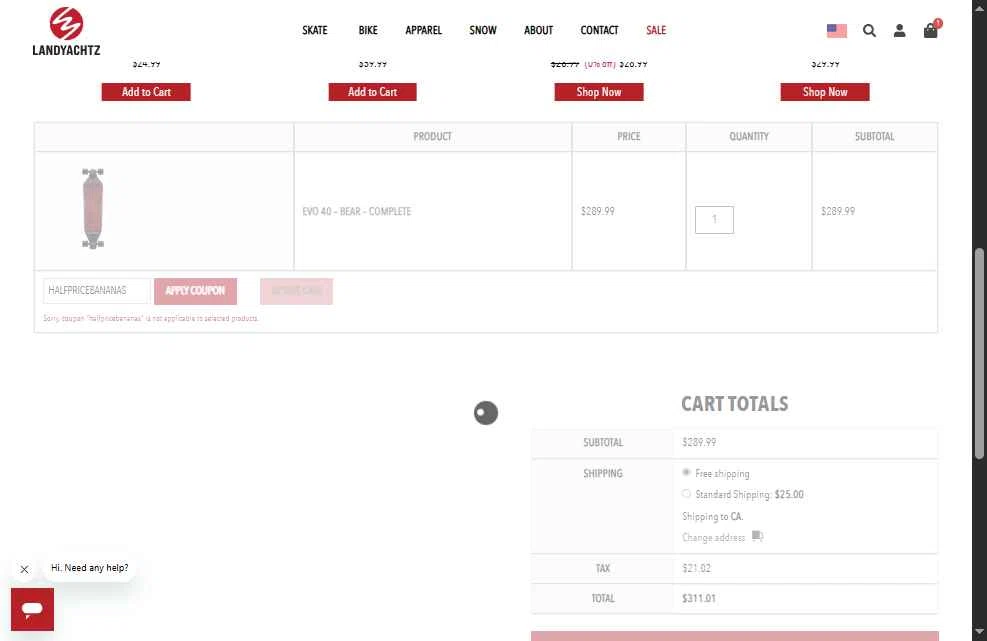This screenshot has height=641, width=987.
Task: Open the SKATE menu
Action: pyautogui.click(x=315, y=30)
